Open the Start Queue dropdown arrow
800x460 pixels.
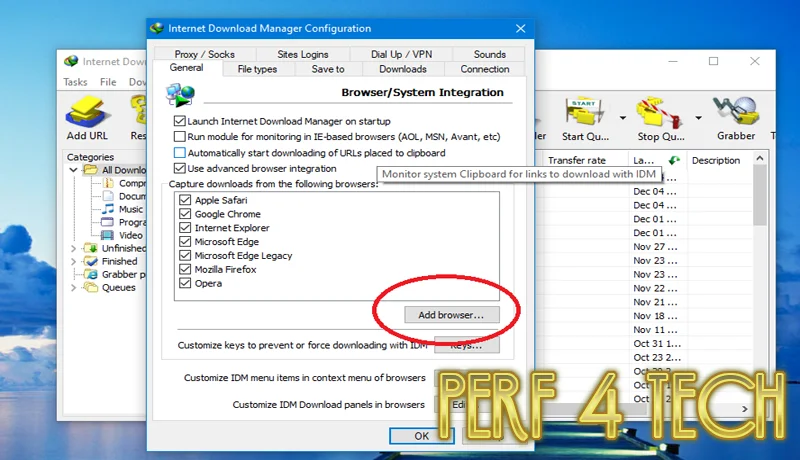(623, 118)
